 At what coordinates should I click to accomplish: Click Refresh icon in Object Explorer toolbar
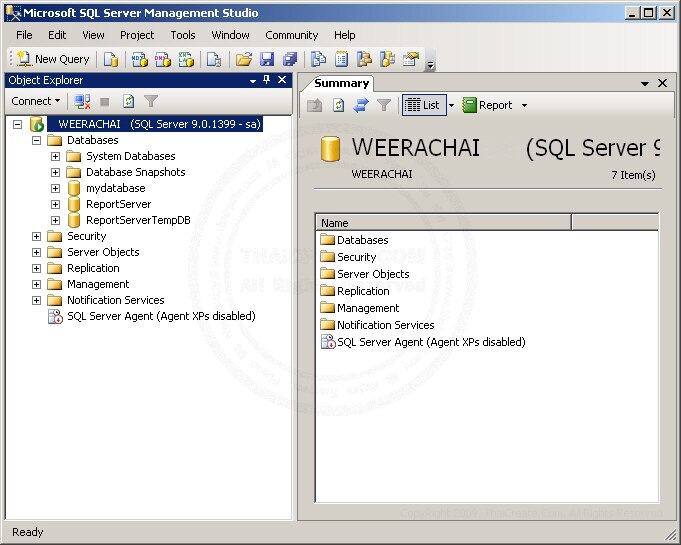pyautogui.click(x=128, y=102)
